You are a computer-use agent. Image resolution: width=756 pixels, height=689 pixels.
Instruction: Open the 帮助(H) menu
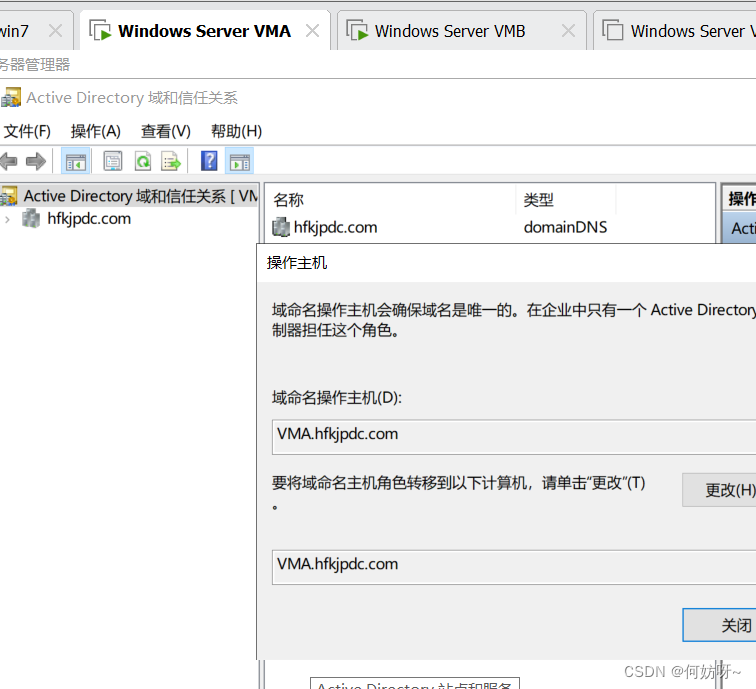236,131
